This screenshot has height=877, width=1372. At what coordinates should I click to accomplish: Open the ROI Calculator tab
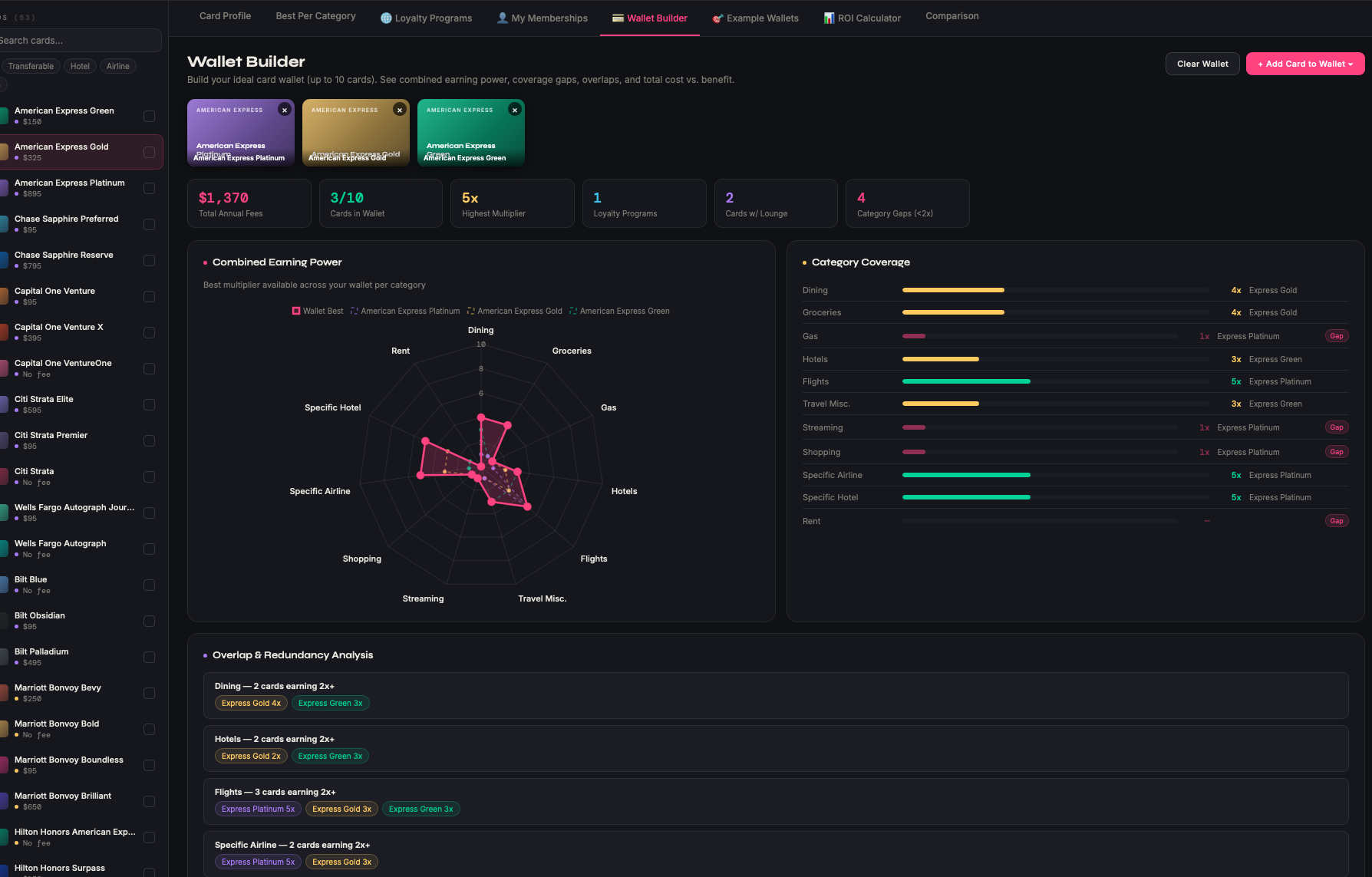pos(862,18)
